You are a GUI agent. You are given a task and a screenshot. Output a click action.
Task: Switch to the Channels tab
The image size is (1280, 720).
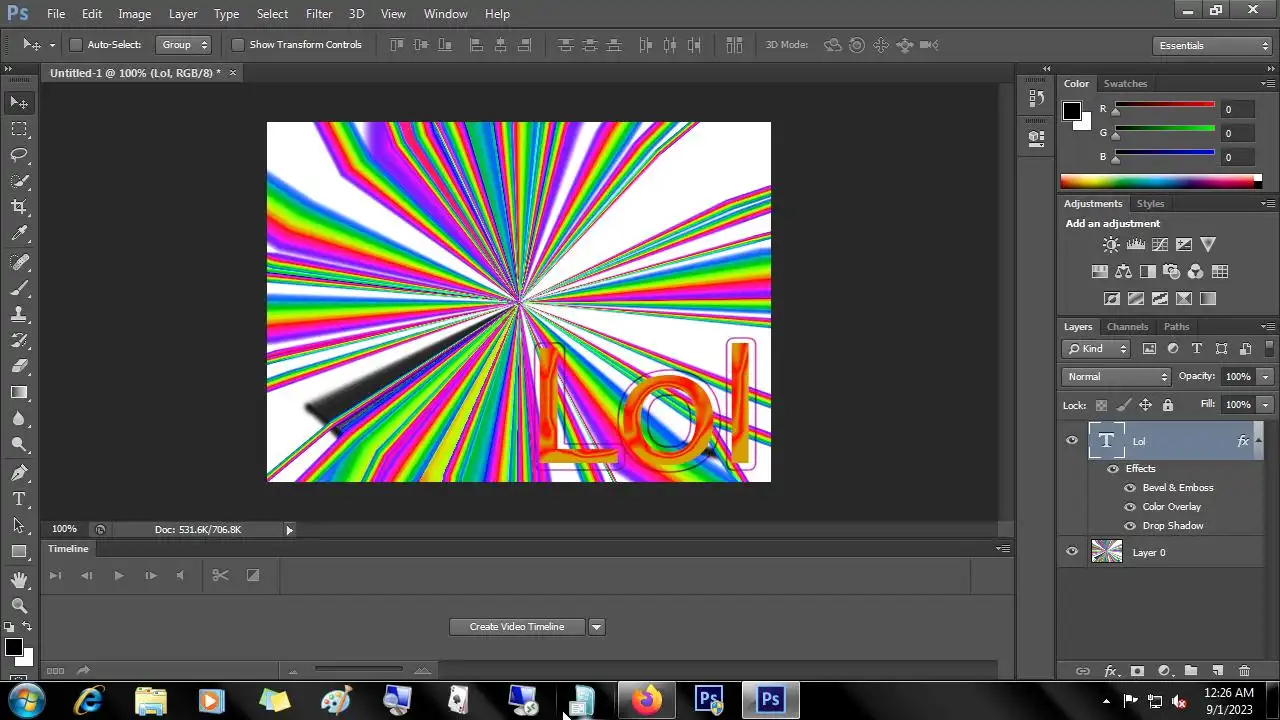click(x=1127, y=327)
